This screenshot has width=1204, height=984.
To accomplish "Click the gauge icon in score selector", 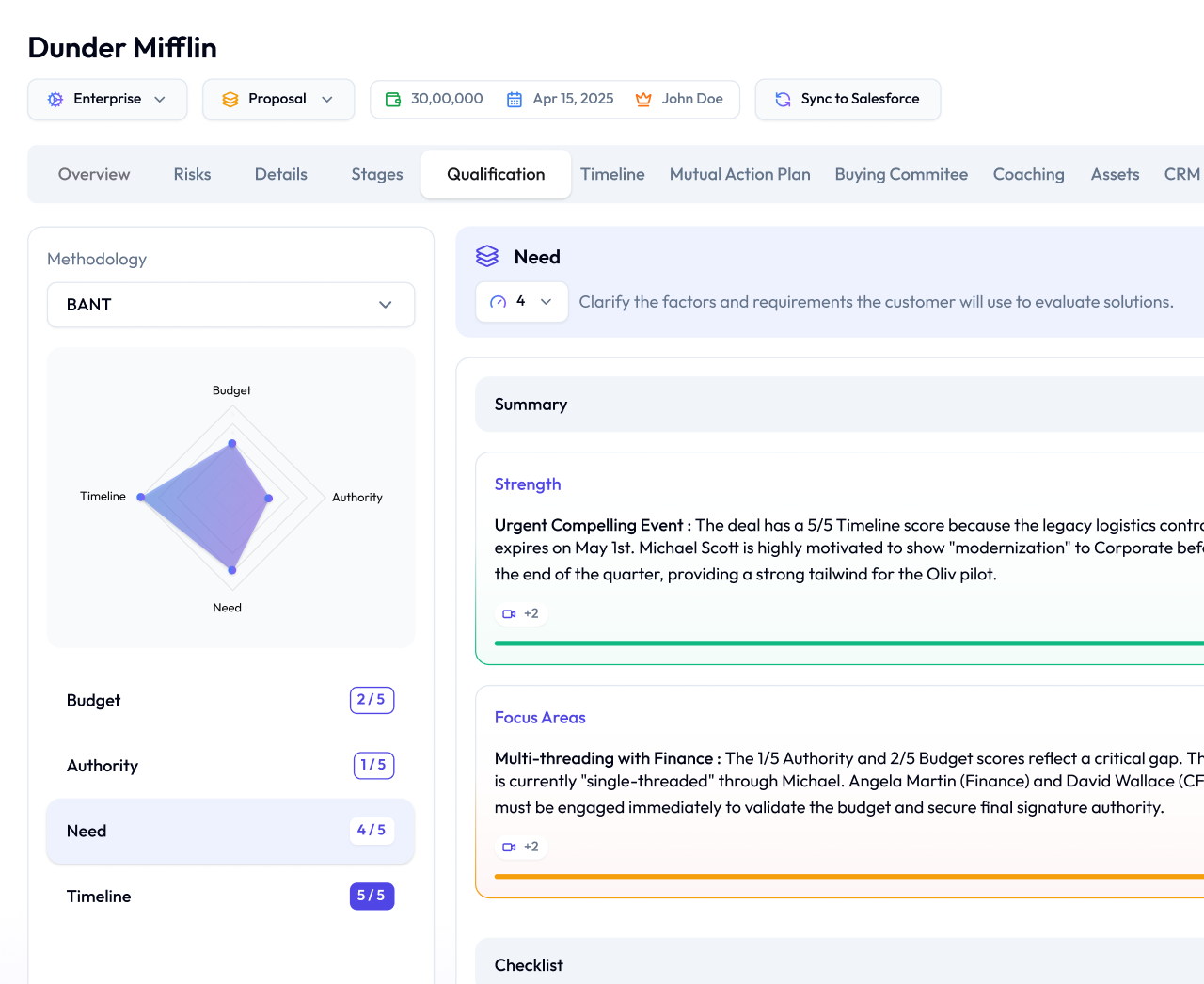I will pyautogui.click(x=499, y=302).
